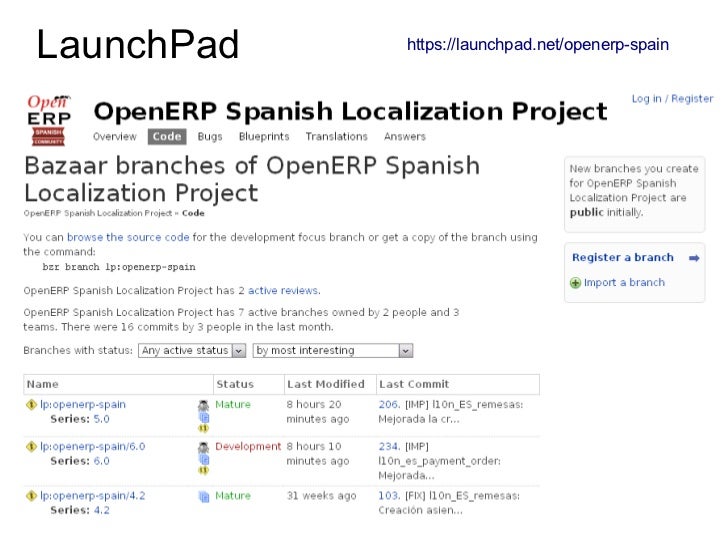Open the Blueprints tab

(x=264, y=136)
